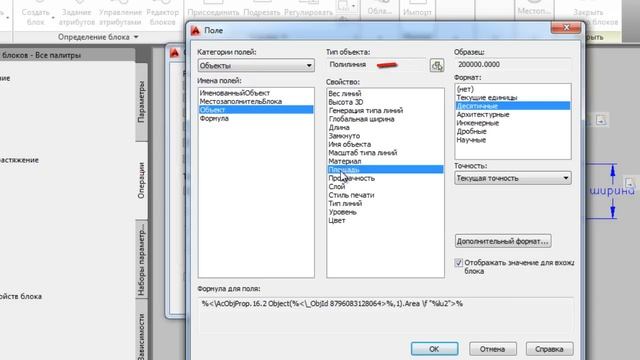Toggle Отображать значение для вхождения блока checkbox
Screen dimensions: 640x360
(x=458, y=263)
